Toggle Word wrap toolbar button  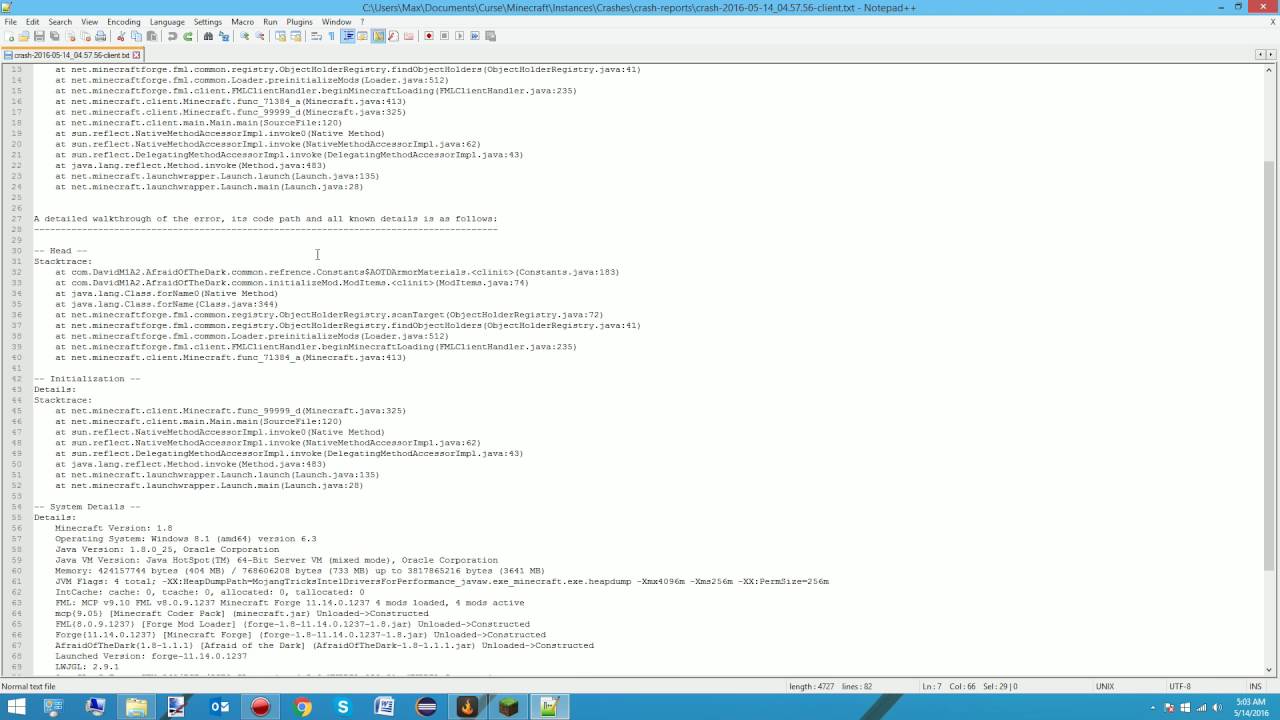316,36
